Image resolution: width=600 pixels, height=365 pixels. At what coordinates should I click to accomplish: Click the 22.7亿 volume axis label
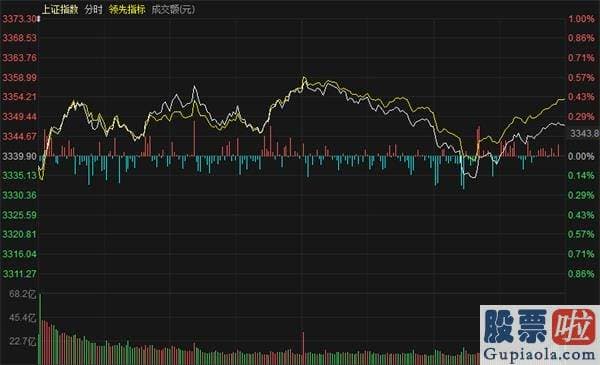click(x=23, y=341)
